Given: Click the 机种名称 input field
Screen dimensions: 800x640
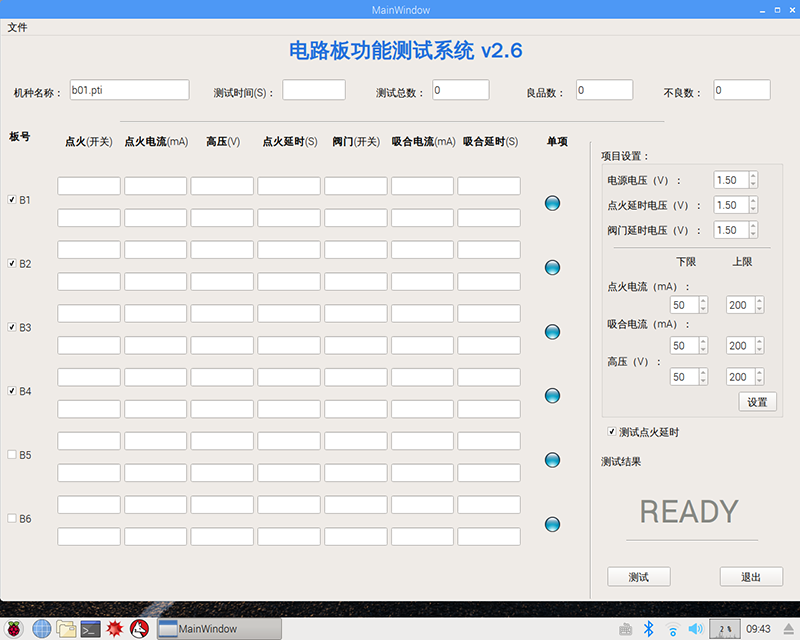Looking at the screenshot, I should pos(129,90).
